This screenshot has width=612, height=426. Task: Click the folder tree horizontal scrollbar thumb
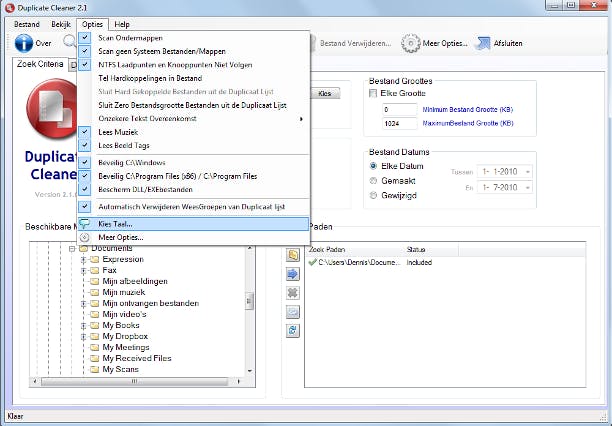pos(134,381)
